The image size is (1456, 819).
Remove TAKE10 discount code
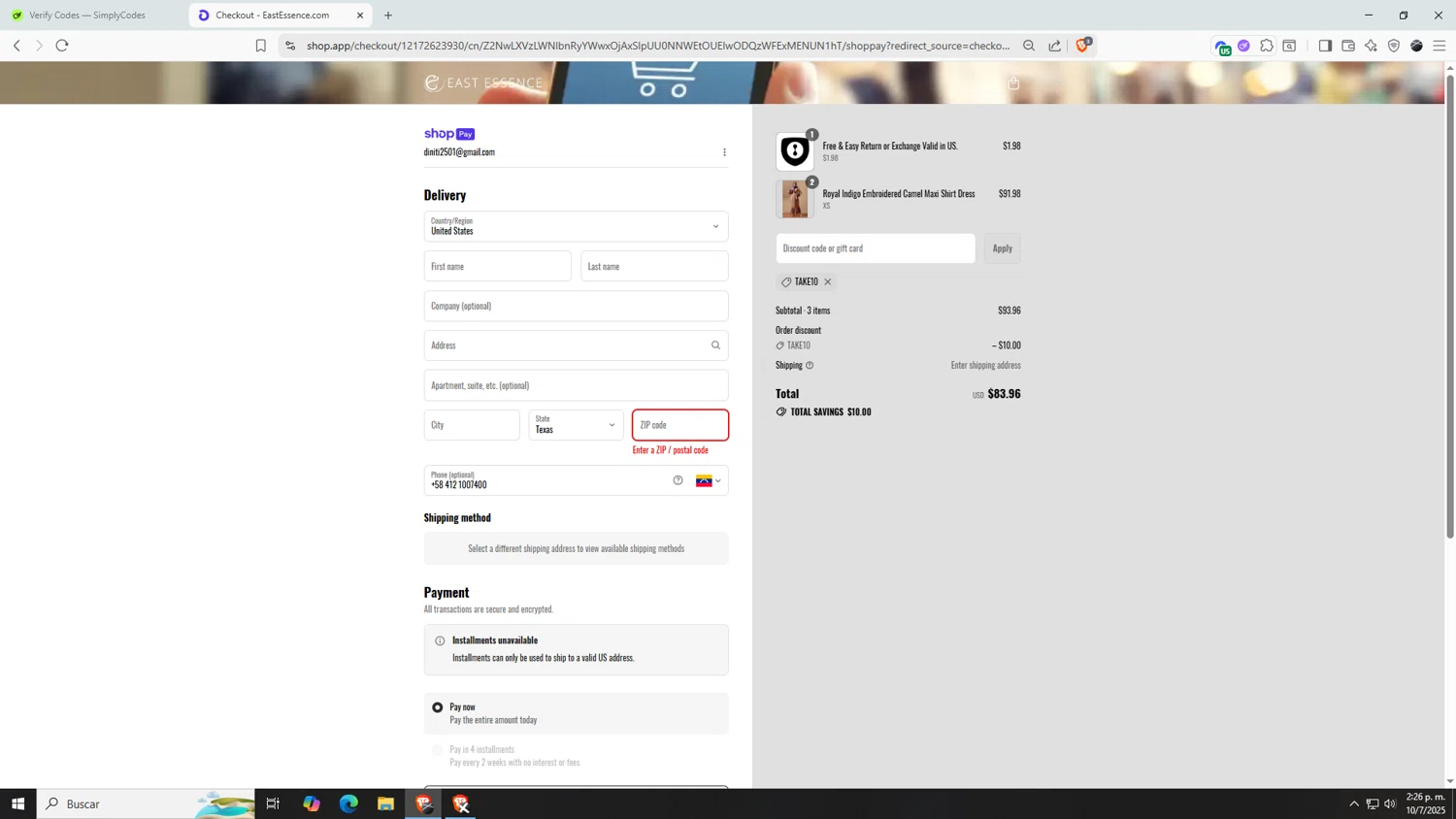coord(828,281)
